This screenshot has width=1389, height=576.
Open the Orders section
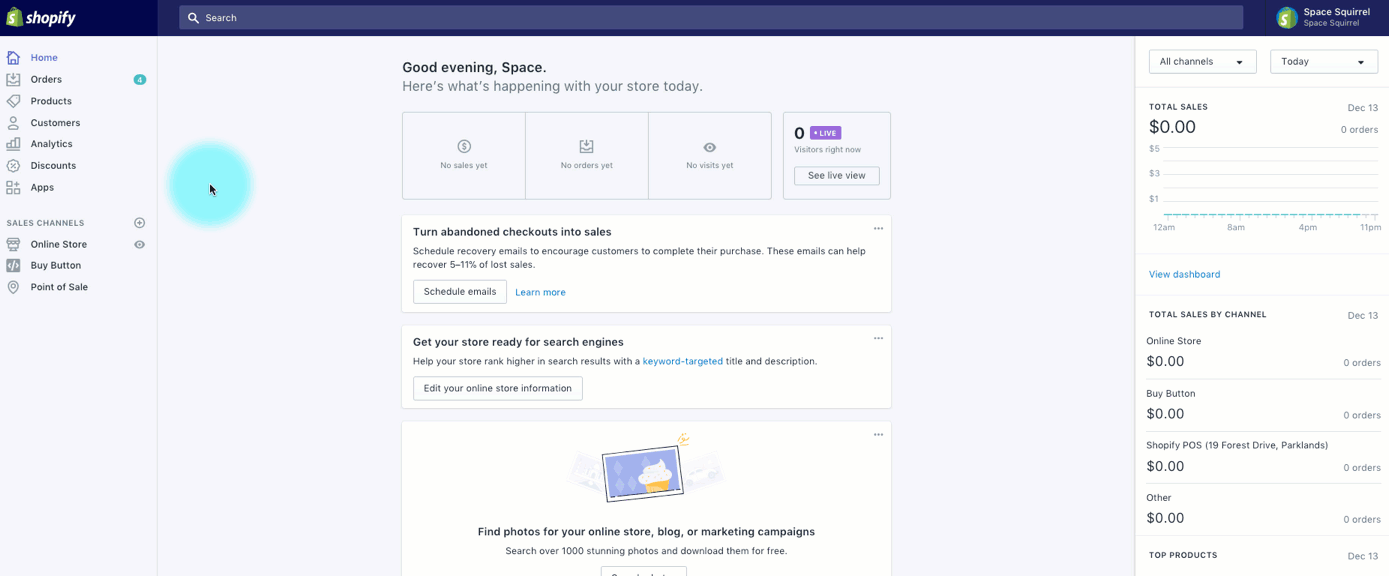46,79
